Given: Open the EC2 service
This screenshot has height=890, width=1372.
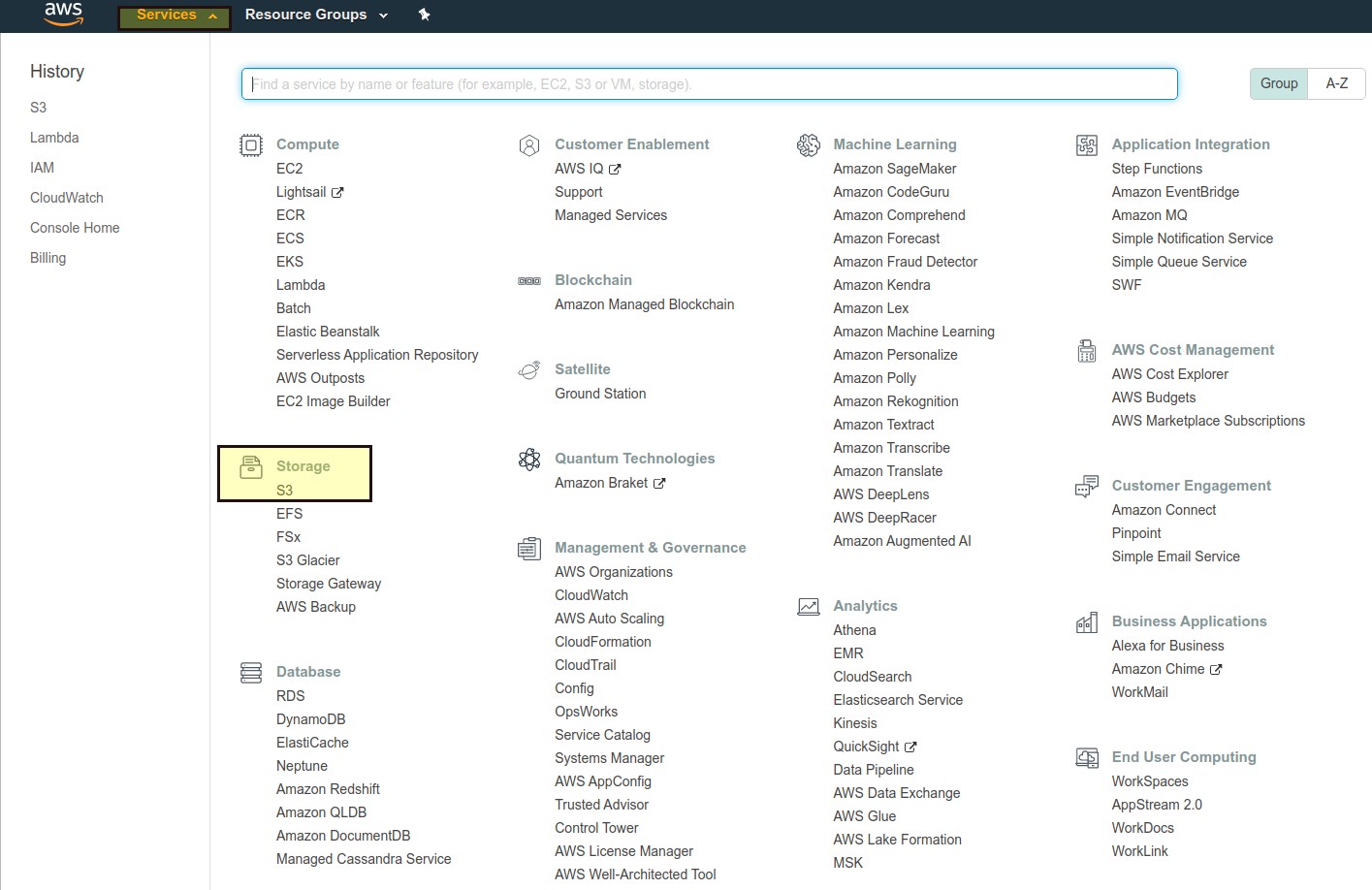Looking at the screenshot, I should tap(289, 169).
